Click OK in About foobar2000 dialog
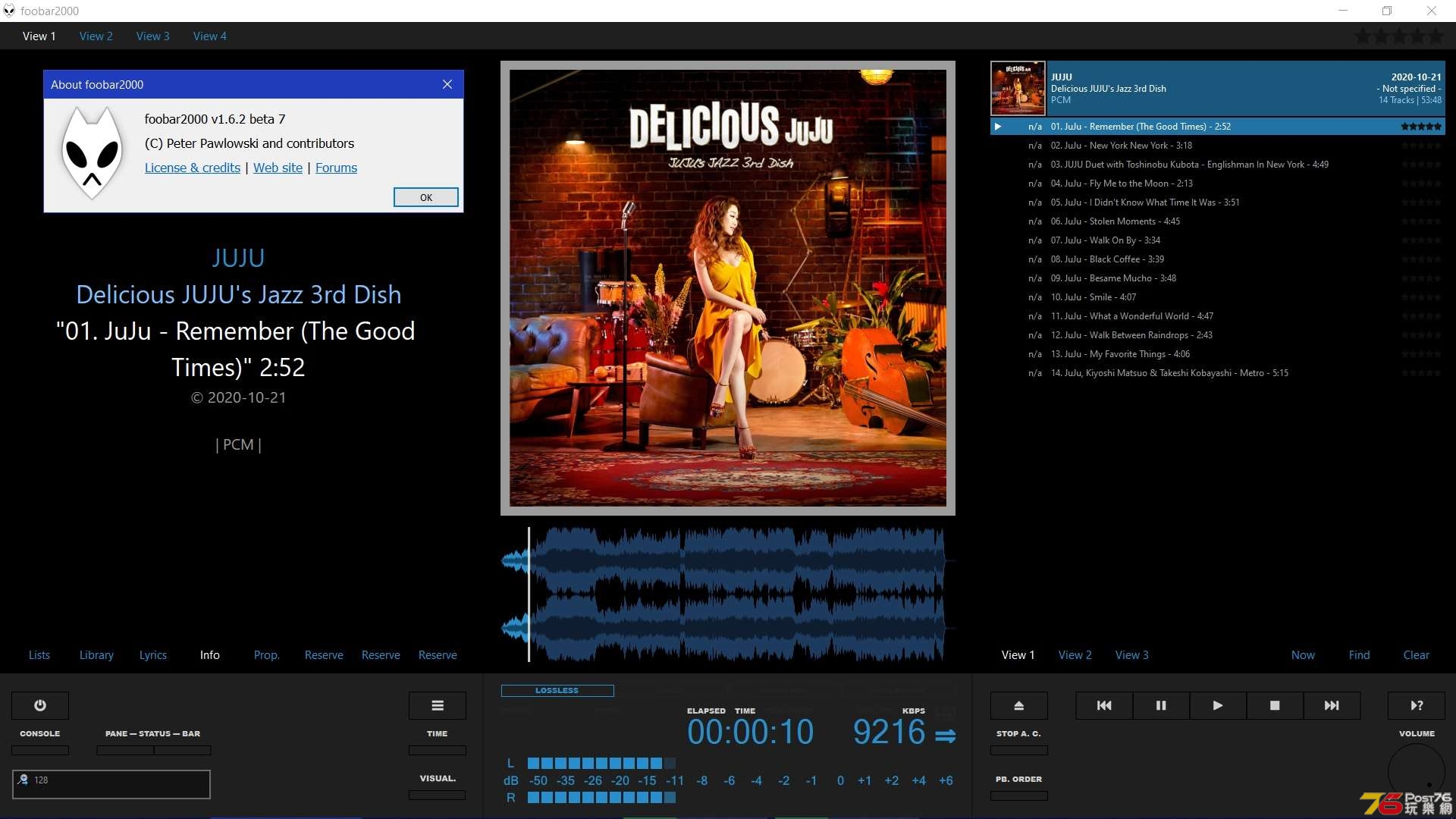The image size is (1456, 819). tap(426, 197)
